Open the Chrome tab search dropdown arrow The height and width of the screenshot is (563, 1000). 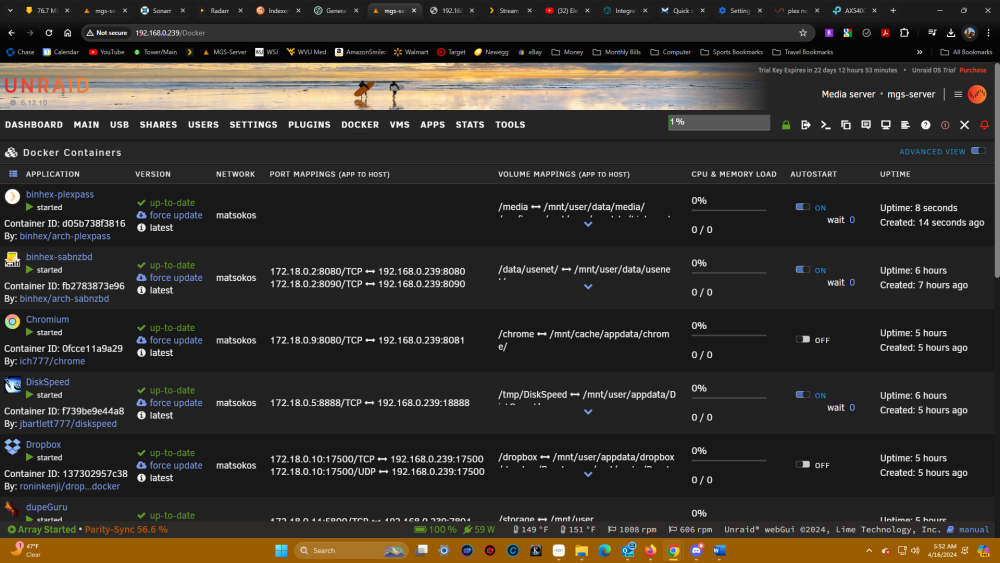tap(9, 10)
